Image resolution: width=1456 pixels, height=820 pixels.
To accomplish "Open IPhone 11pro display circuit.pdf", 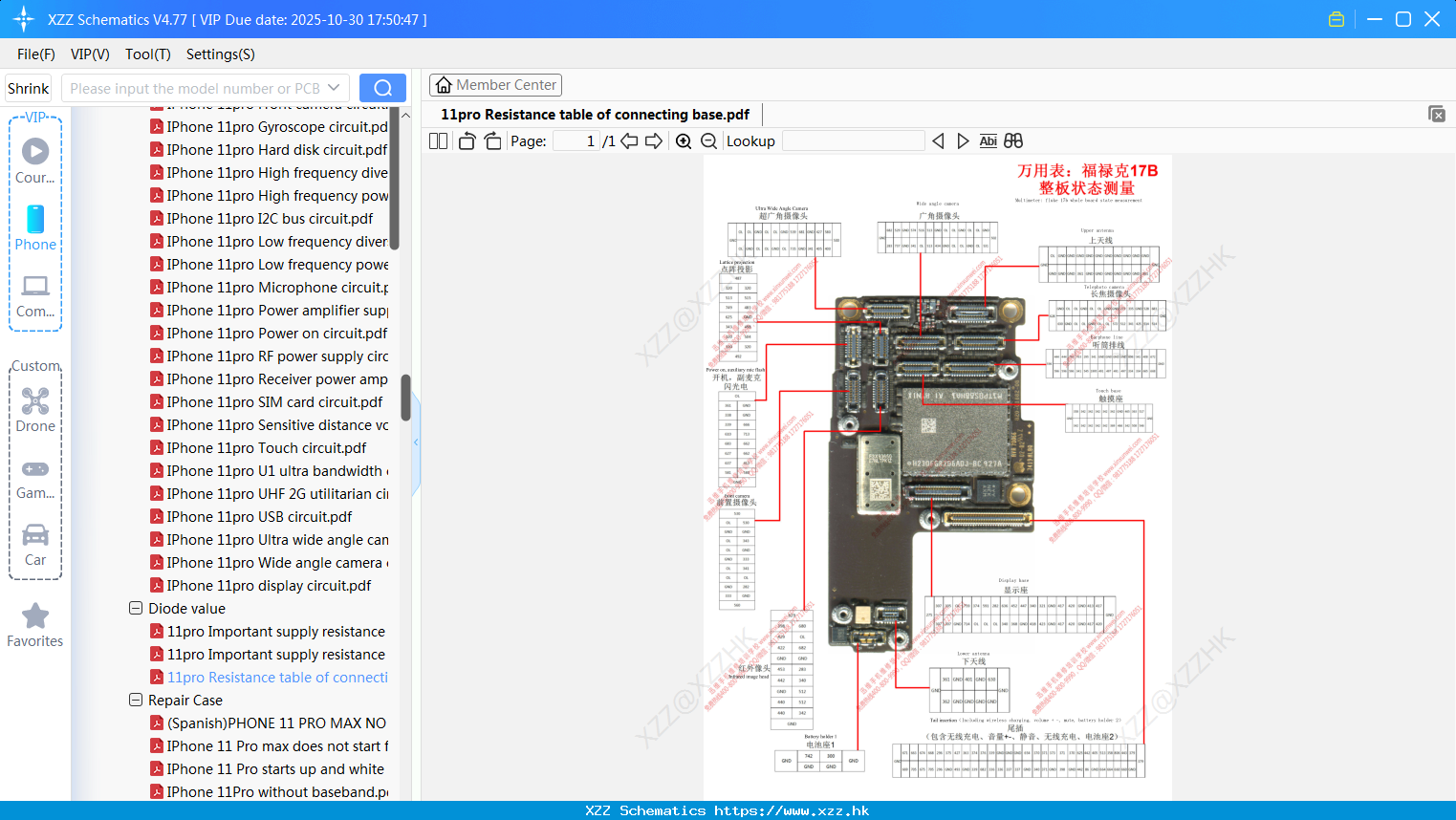I will [261, 585].
